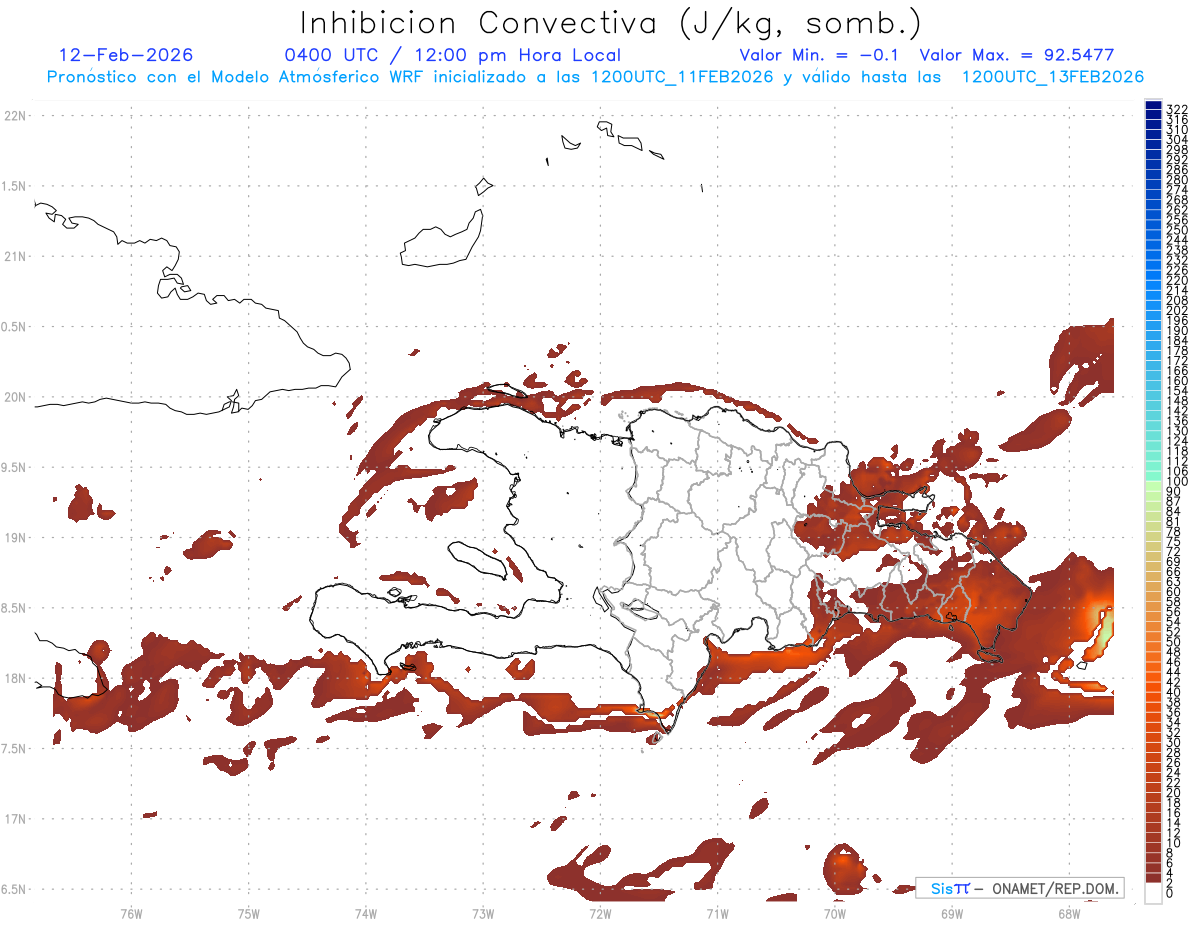1200x927 pixels.
Task: Click the '73W' longitude label
Action: click(x=483, y=913)
